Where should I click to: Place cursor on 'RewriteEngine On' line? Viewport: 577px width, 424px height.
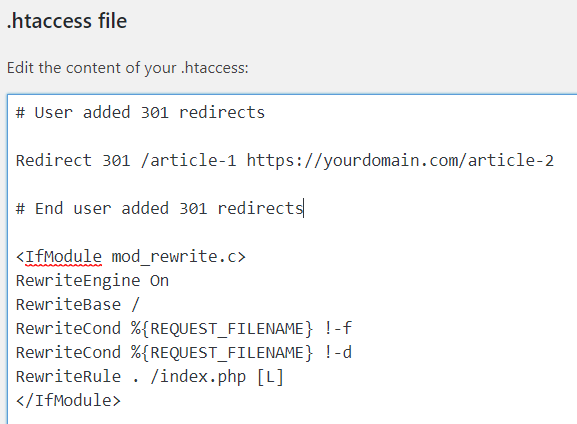click(92, 281)
